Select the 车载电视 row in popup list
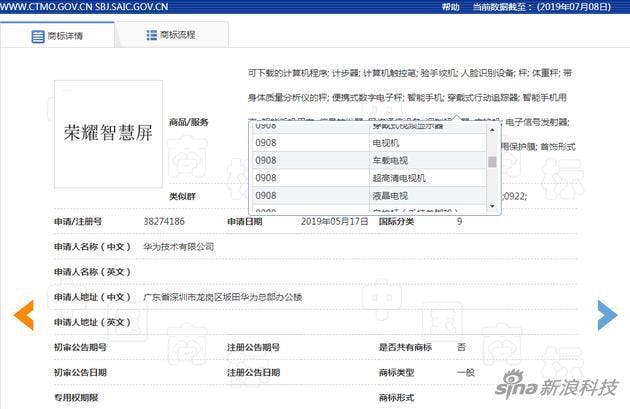This screenshot has height=409, width=630. pos(369,160)
